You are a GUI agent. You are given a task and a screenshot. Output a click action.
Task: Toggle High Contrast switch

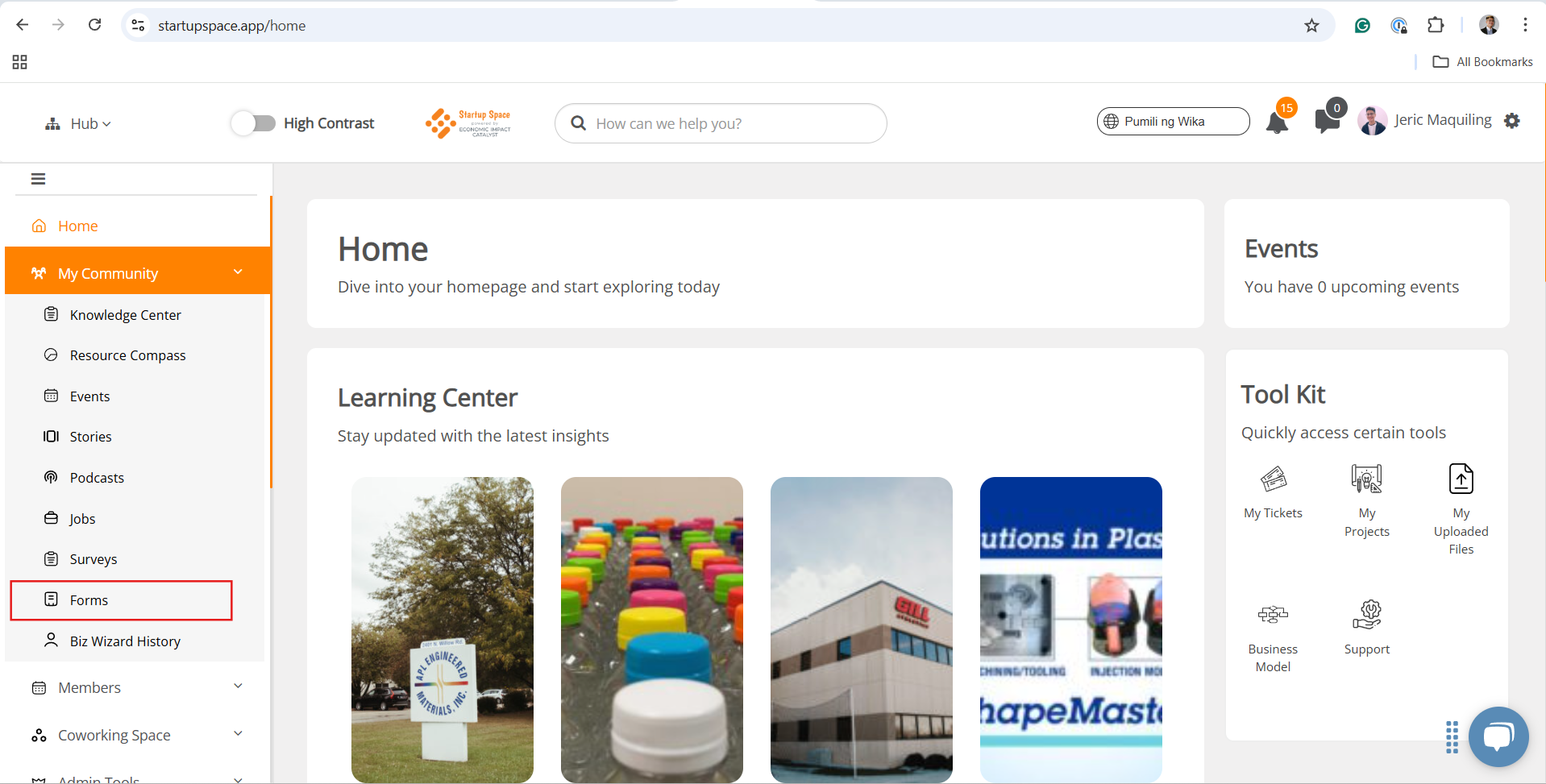[x=253, y=123]
